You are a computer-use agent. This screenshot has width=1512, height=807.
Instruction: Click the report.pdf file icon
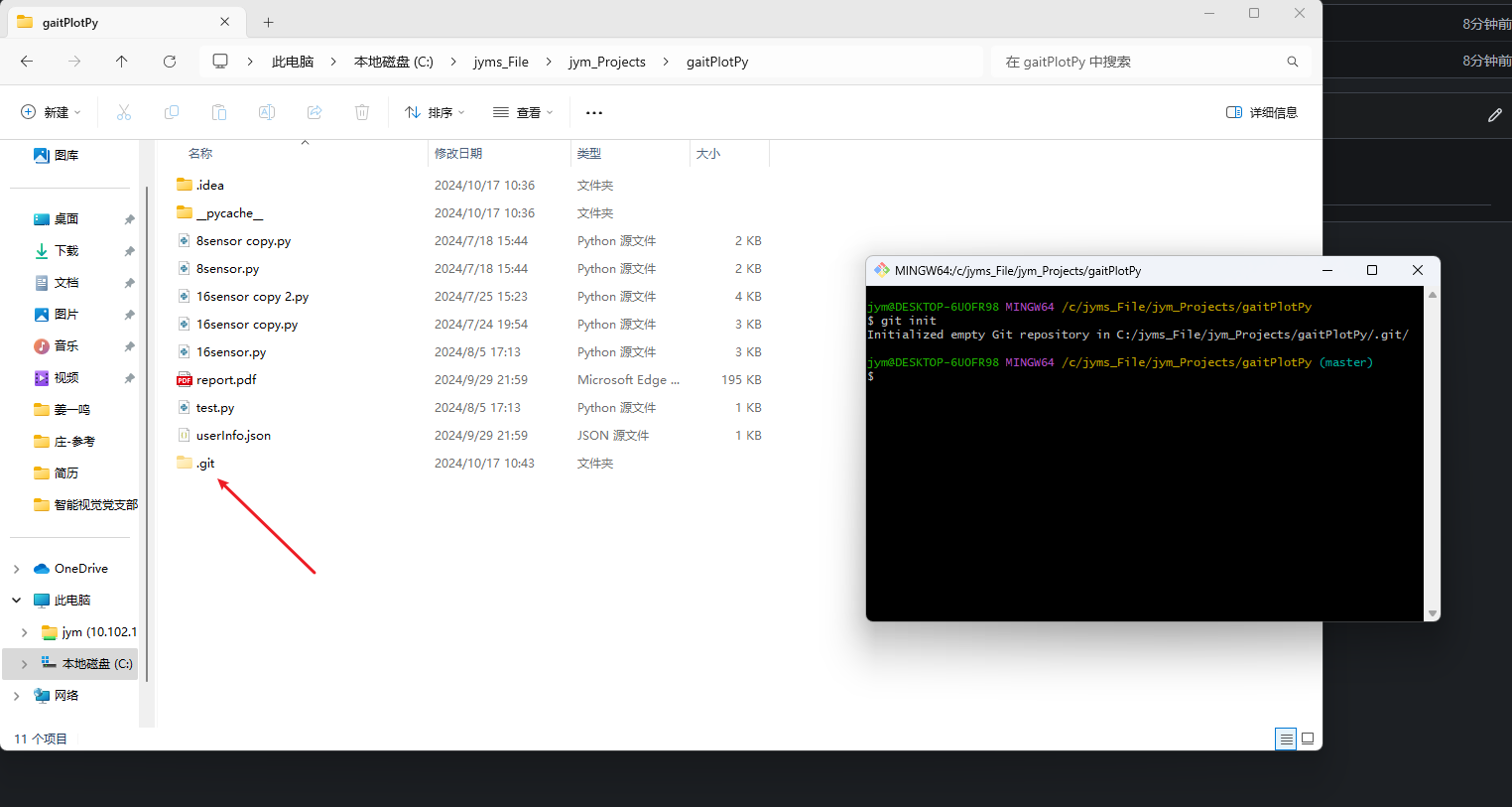[185, 380]
